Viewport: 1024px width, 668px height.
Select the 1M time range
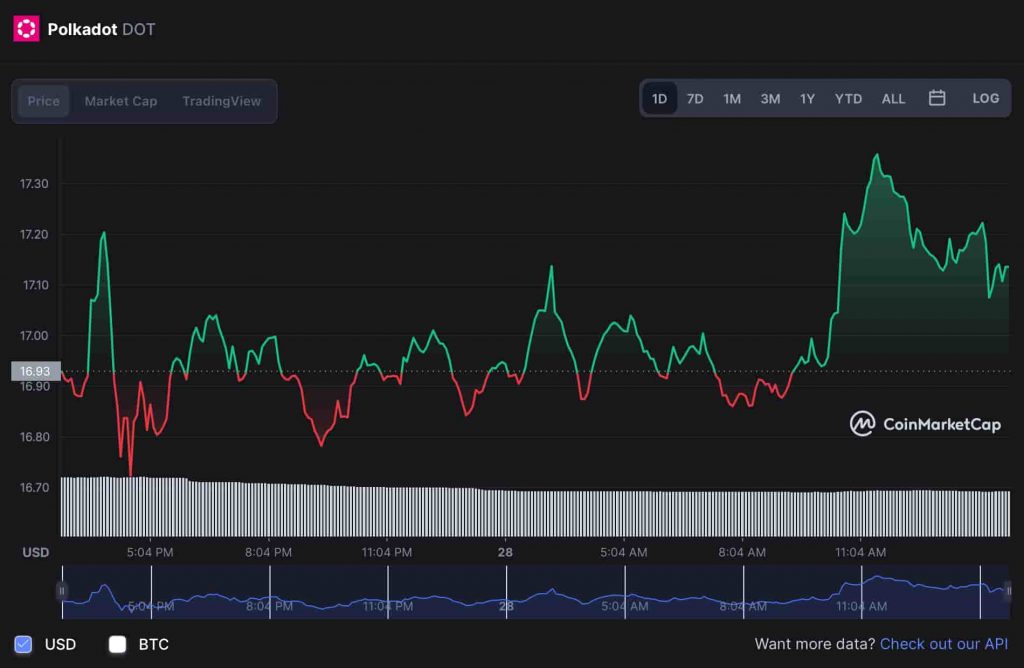[x=732, y=99]
